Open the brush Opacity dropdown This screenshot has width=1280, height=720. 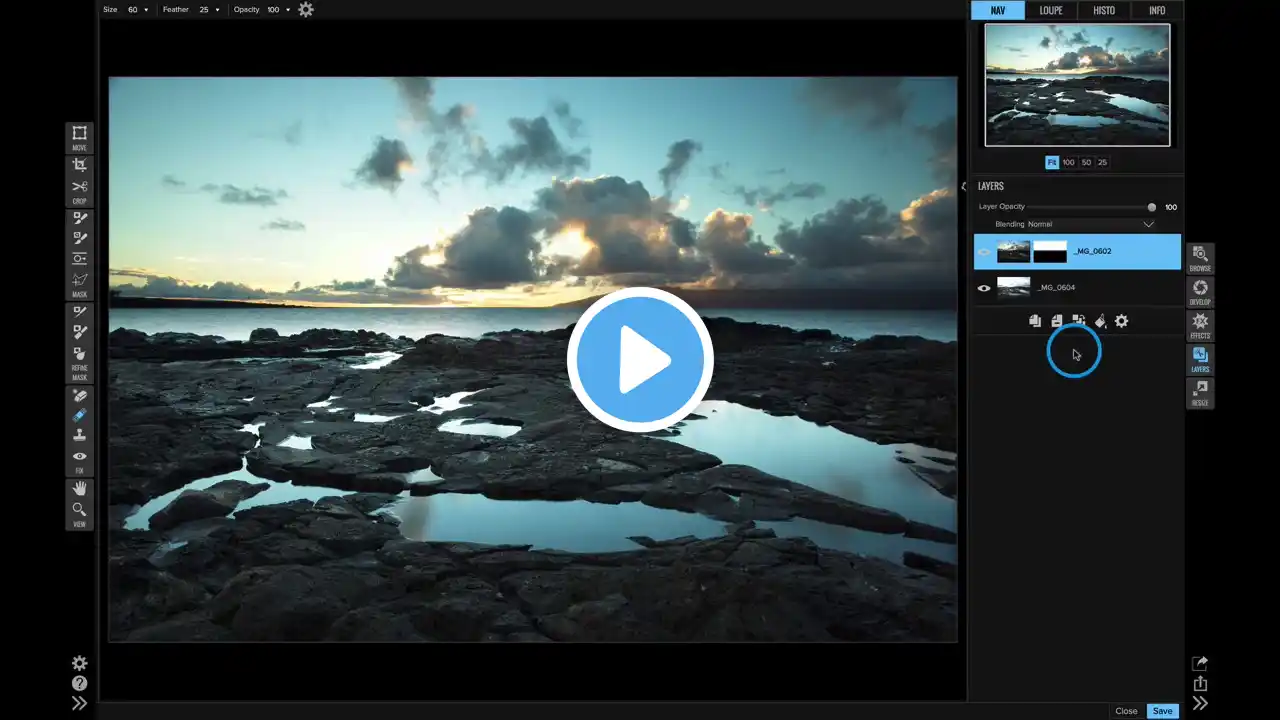[279, 9]
